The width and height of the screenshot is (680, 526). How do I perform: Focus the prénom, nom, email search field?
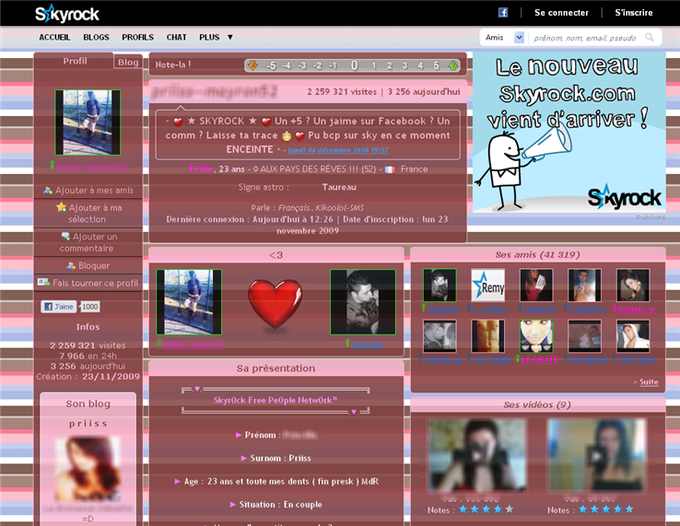(x=585, y=38)
